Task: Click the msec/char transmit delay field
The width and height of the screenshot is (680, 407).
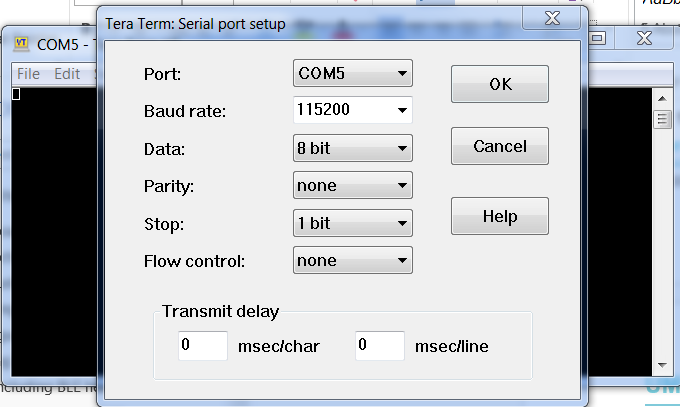Action: pos(203,345)
